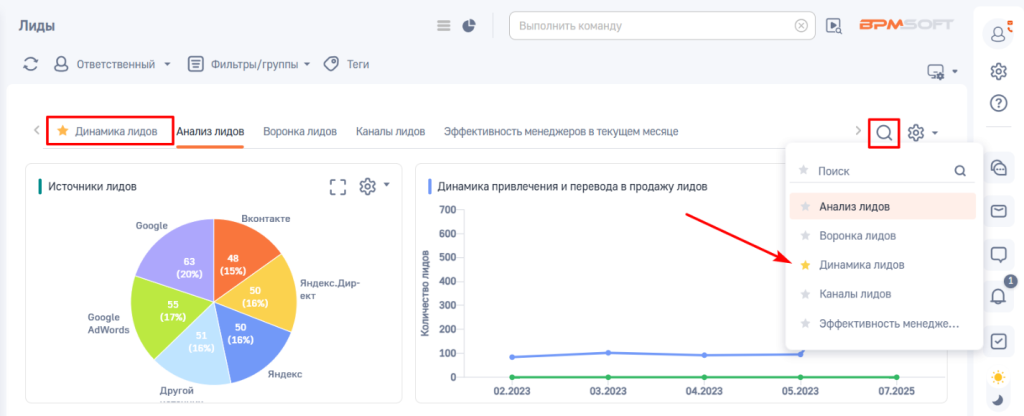Switch to analytics pie chart view
Image resolution: width=1024 pixels, height=416 pixels.
coord(469,25)
